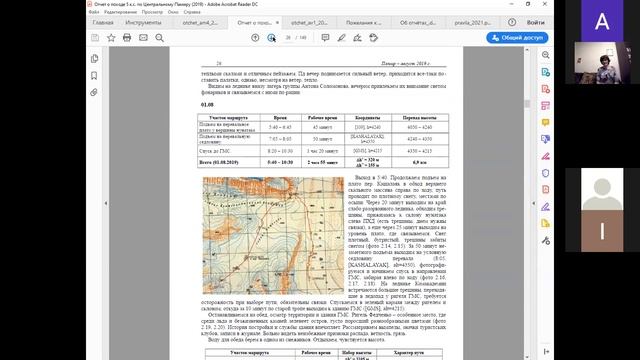Open the combine/send files tool in right pane
Screen dimensions: 640x360
point(546,139)
